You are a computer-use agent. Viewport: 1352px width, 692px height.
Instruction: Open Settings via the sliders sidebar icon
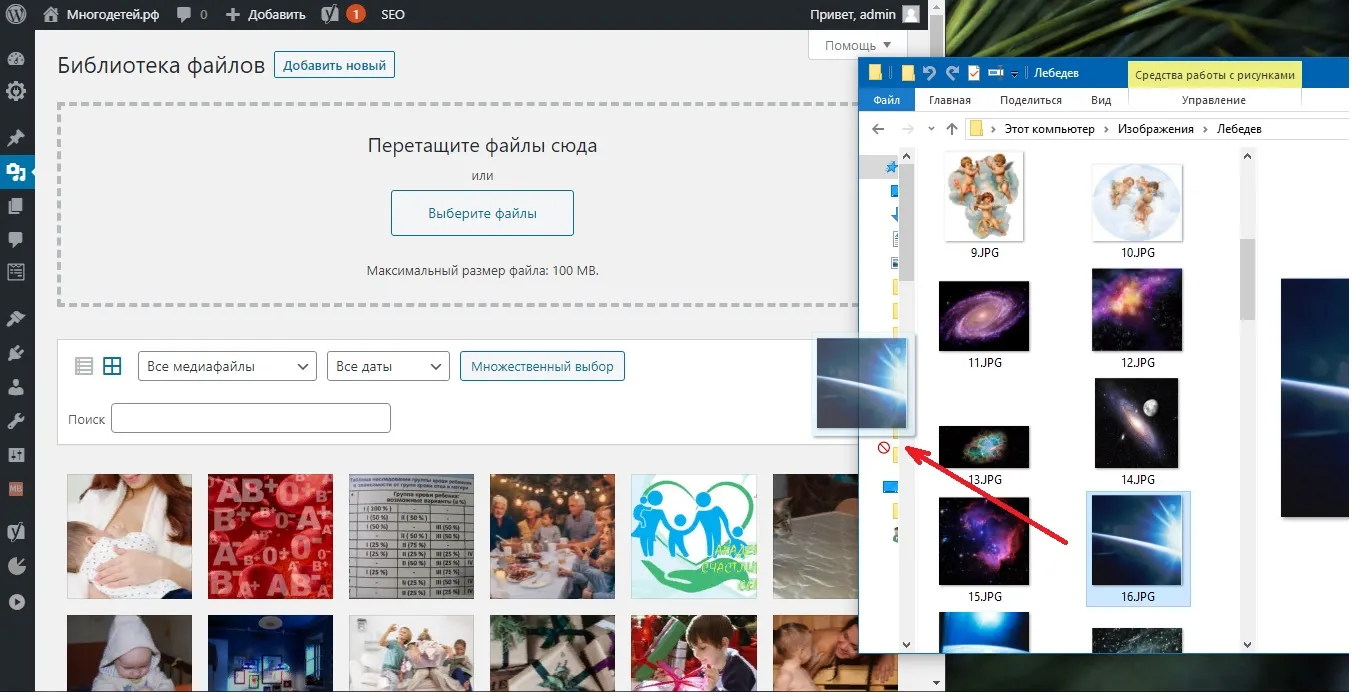click(16, 455)
